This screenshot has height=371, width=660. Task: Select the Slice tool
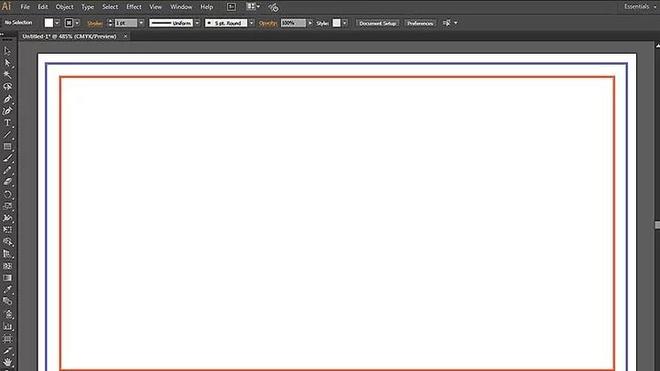(x=7, y=350)
